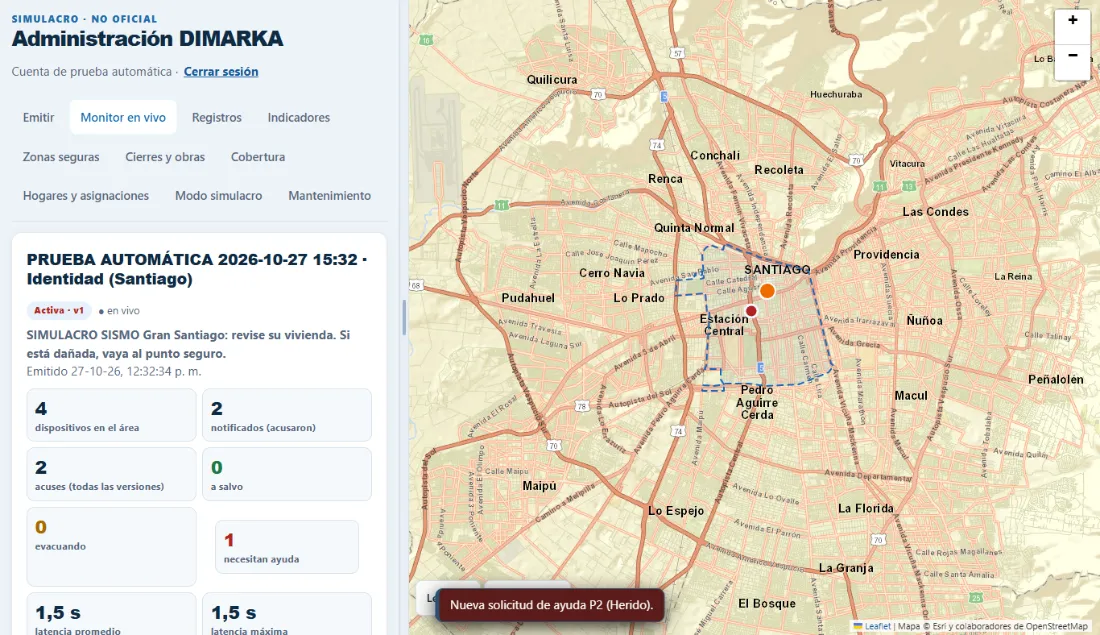Click the 'SIMULACRO SISMO Gran Santiago' message text

click(x=188, y=345)
